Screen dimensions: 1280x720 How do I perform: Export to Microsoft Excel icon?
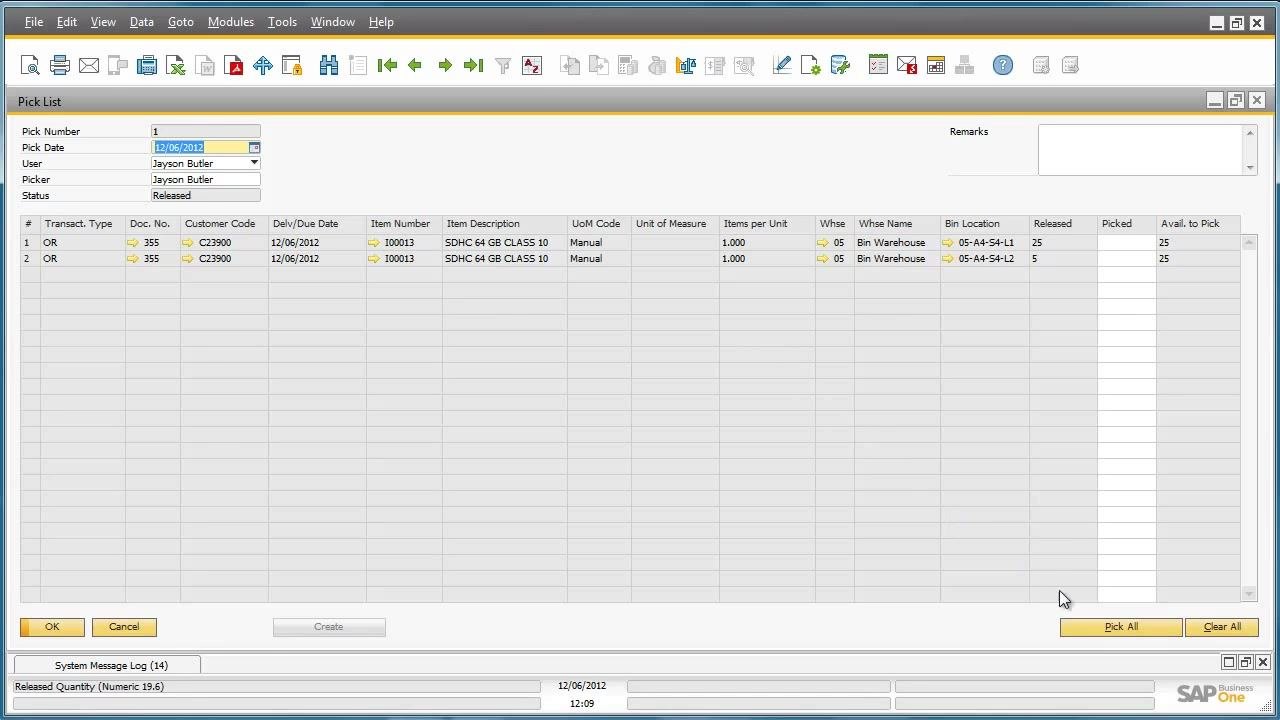tap(176, 66)
